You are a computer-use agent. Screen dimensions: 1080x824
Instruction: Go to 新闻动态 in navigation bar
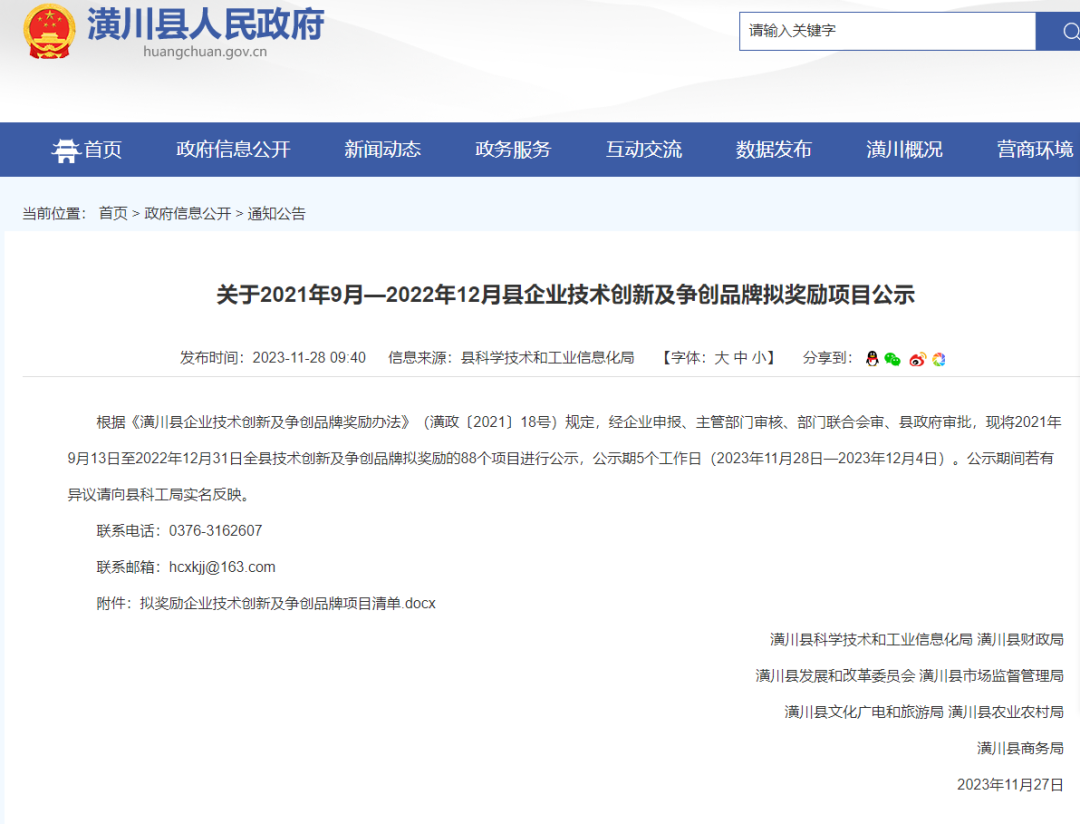[382, 150]
